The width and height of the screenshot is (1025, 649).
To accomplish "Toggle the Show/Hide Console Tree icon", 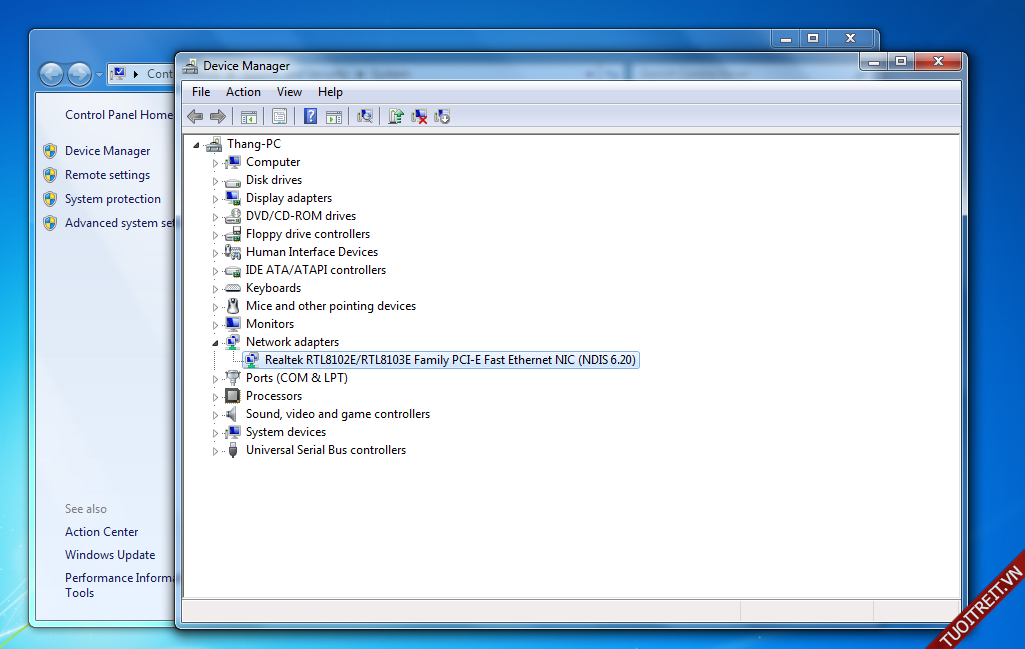I will click(x=249, y=116).
